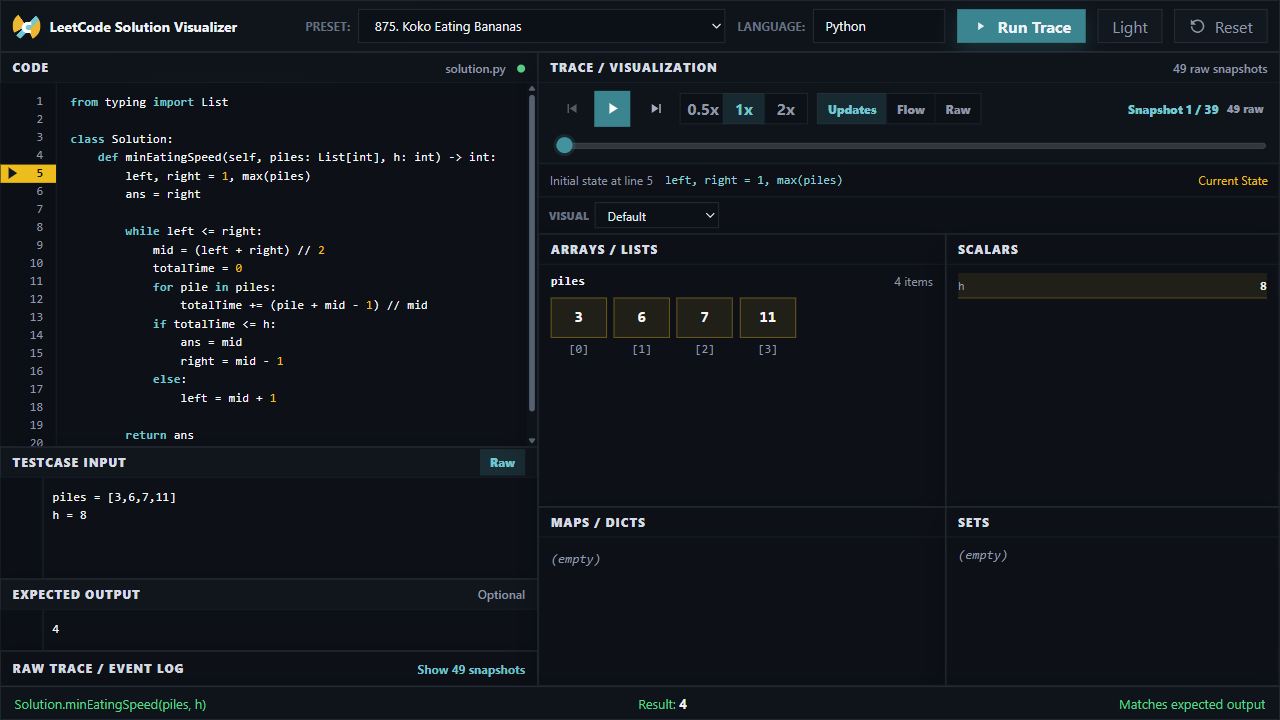Click code line 'return ans'
This screenshot has height=720, width=1280.
[159, 435]
